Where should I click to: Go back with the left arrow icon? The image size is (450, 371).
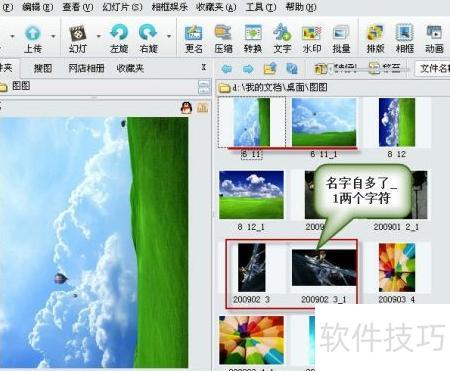click(227, 69)
